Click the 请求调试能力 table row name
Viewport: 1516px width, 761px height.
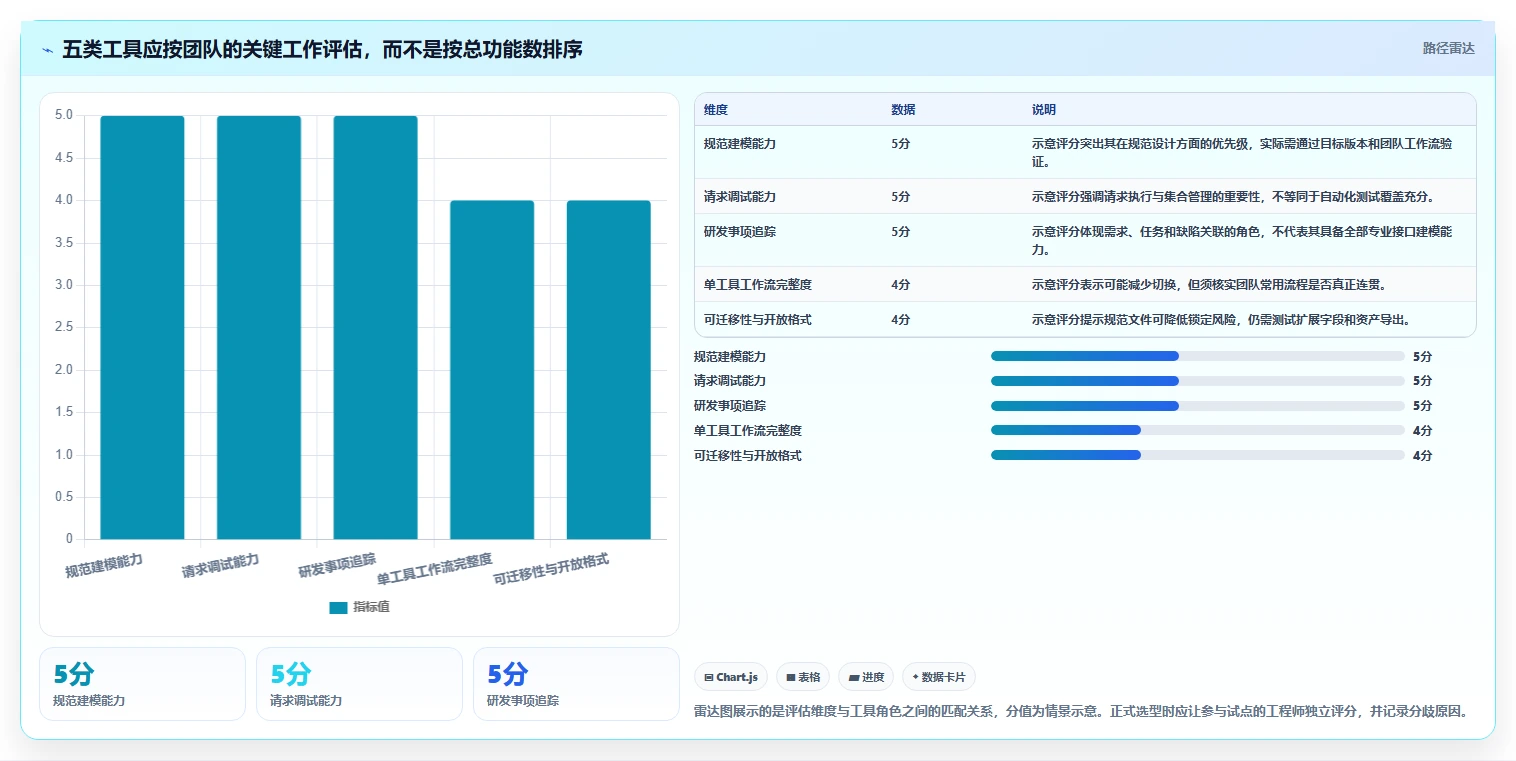click(740, 197)
